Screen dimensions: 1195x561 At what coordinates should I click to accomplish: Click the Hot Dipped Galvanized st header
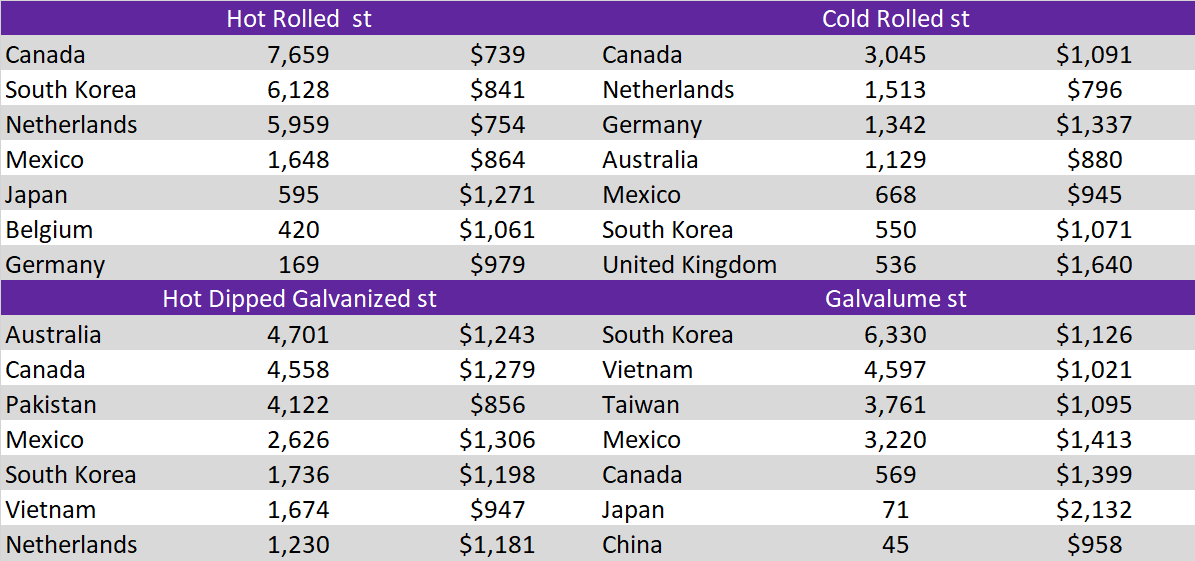click(x=299, y=299)
